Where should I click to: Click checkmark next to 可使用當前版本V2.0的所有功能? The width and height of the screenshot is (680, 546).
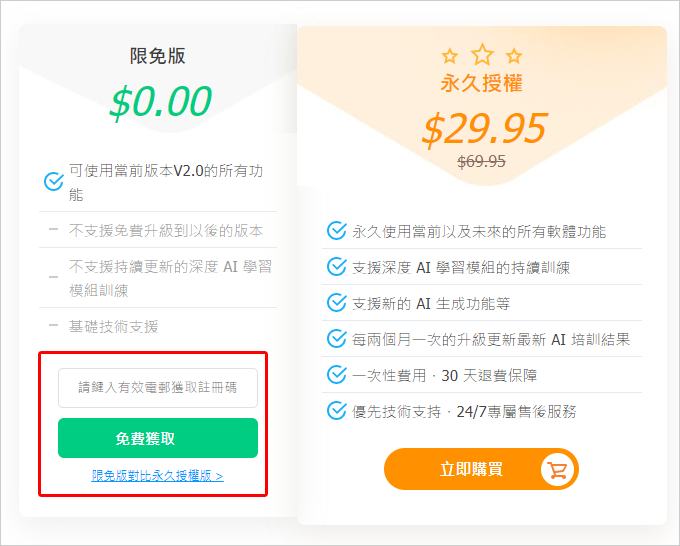[54, 181]
